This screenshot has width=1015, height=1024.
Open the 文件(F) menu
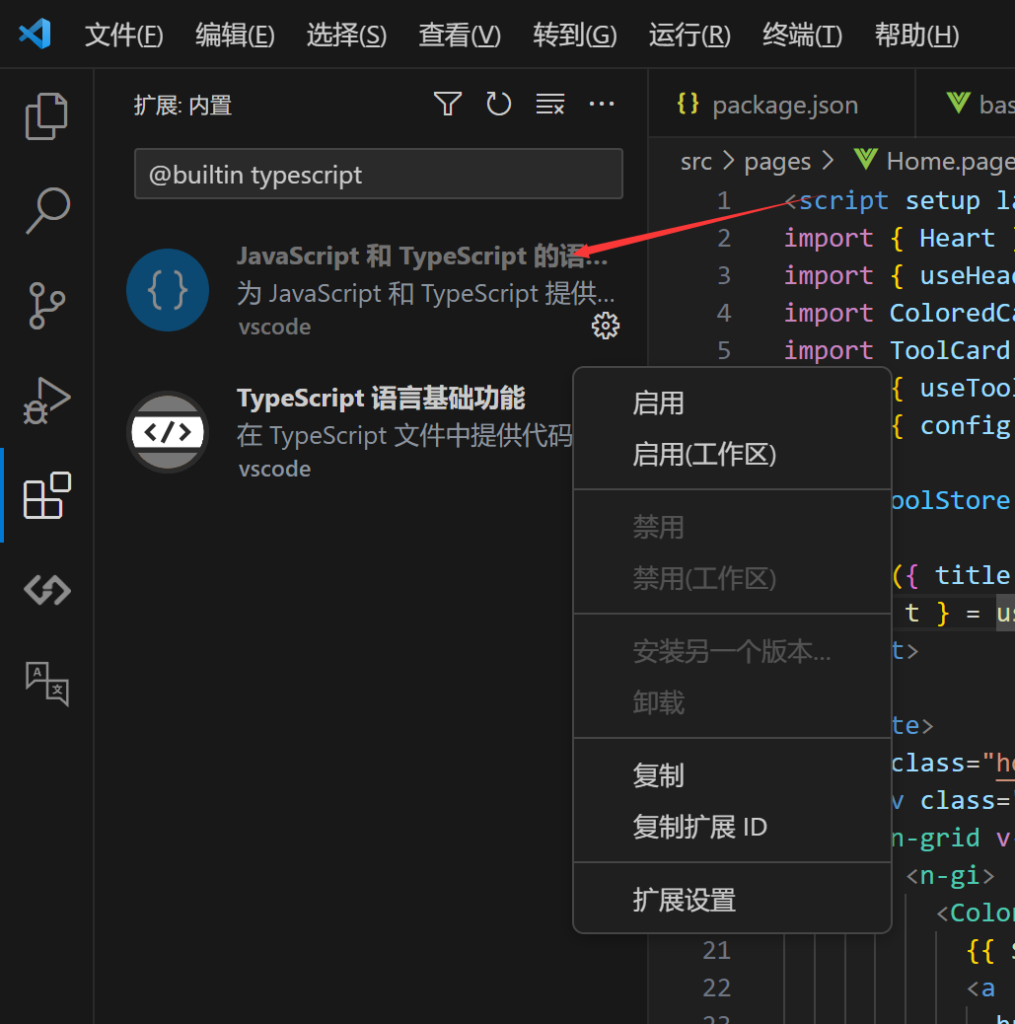123,35
